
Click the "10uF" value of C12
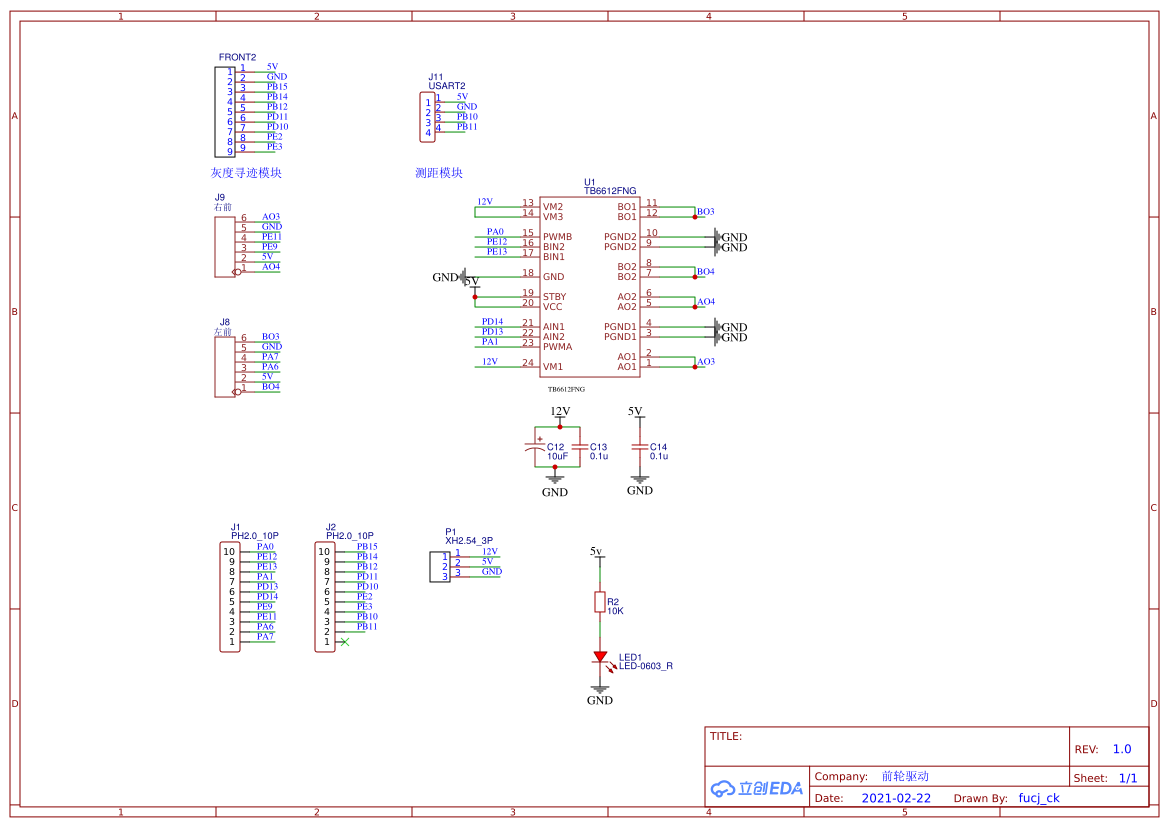coord(558,456)
